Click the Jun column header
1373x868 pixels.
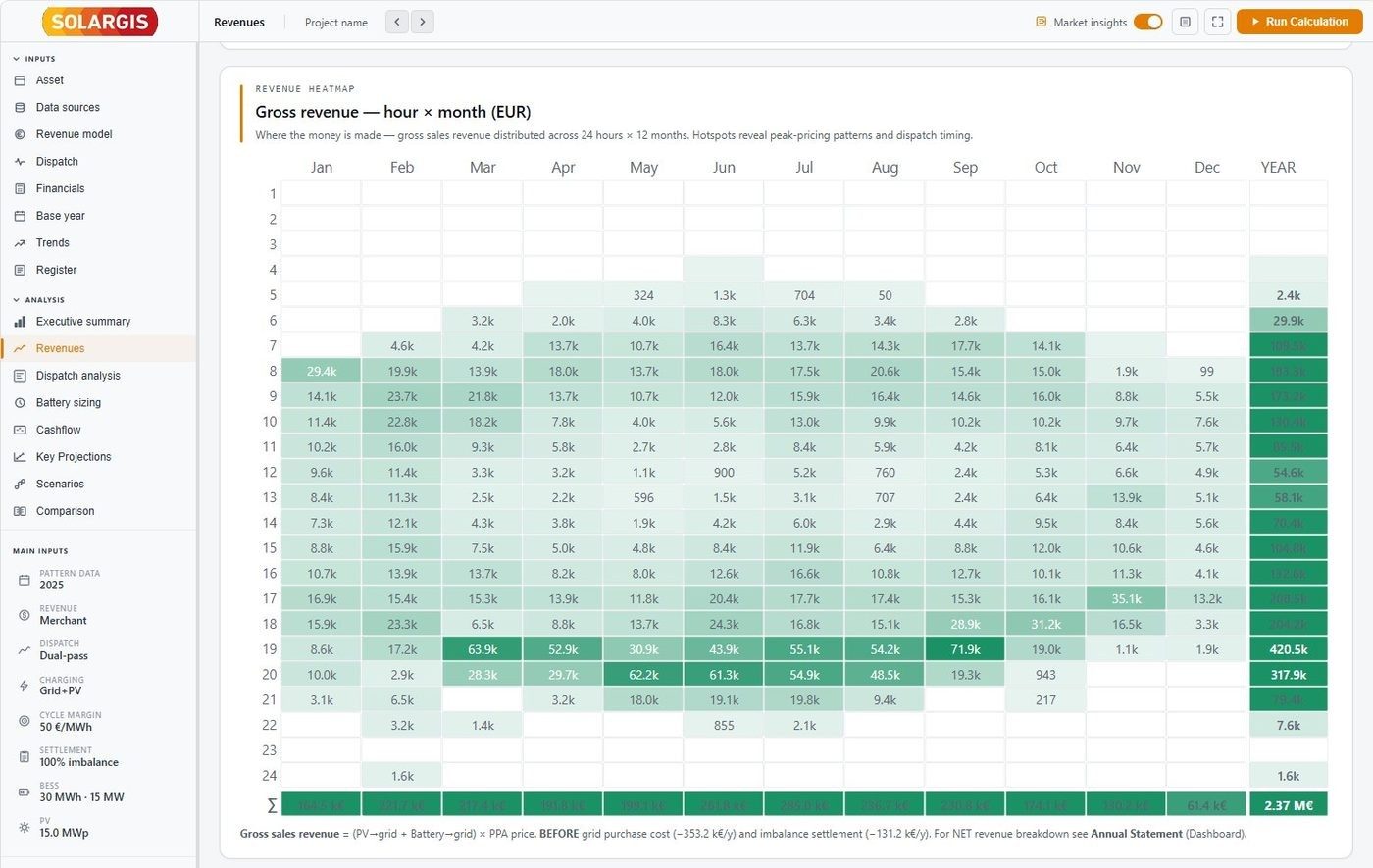tap(724, 168)
